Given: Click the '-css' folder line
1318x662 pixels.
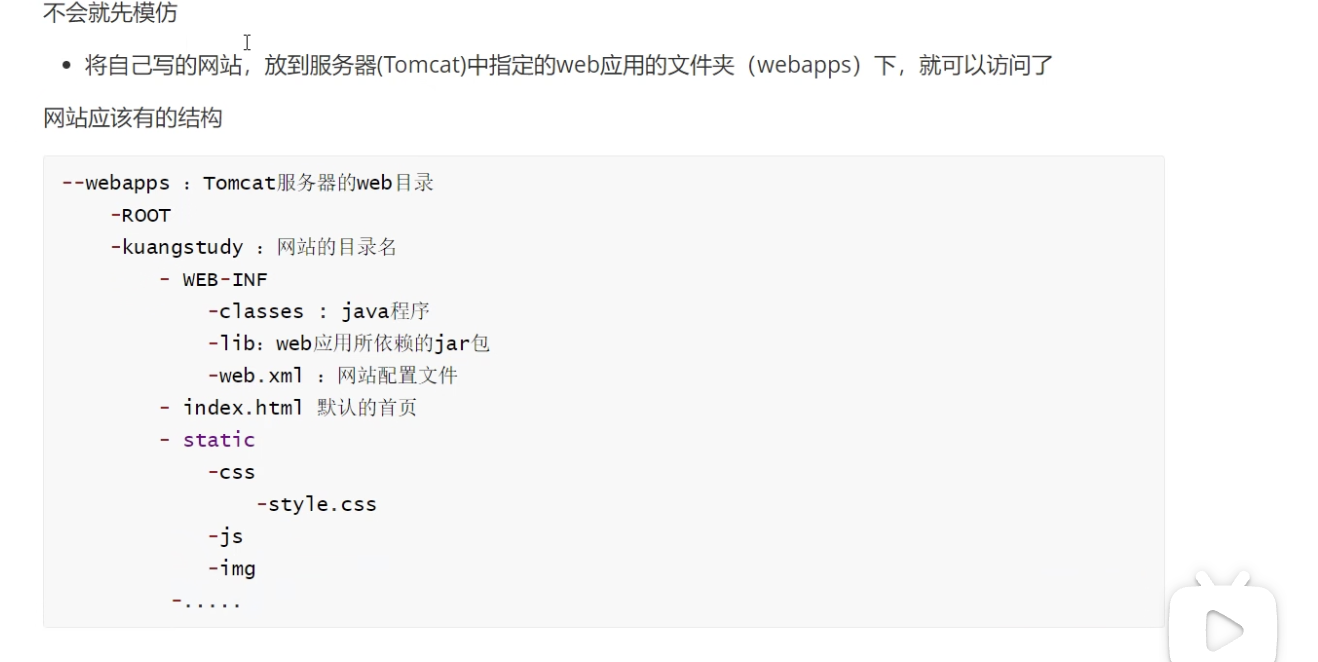Looking at the screenshot, I should tap(232, 472).
